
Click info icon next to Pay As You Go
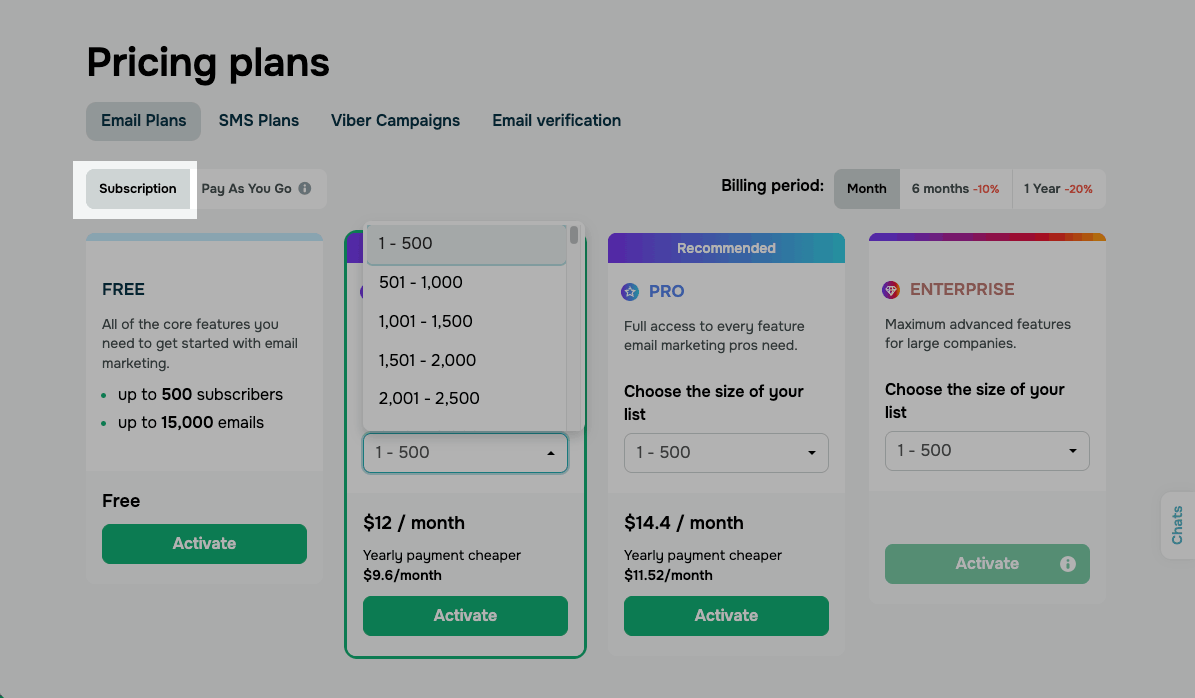click(x=305, y=188)
